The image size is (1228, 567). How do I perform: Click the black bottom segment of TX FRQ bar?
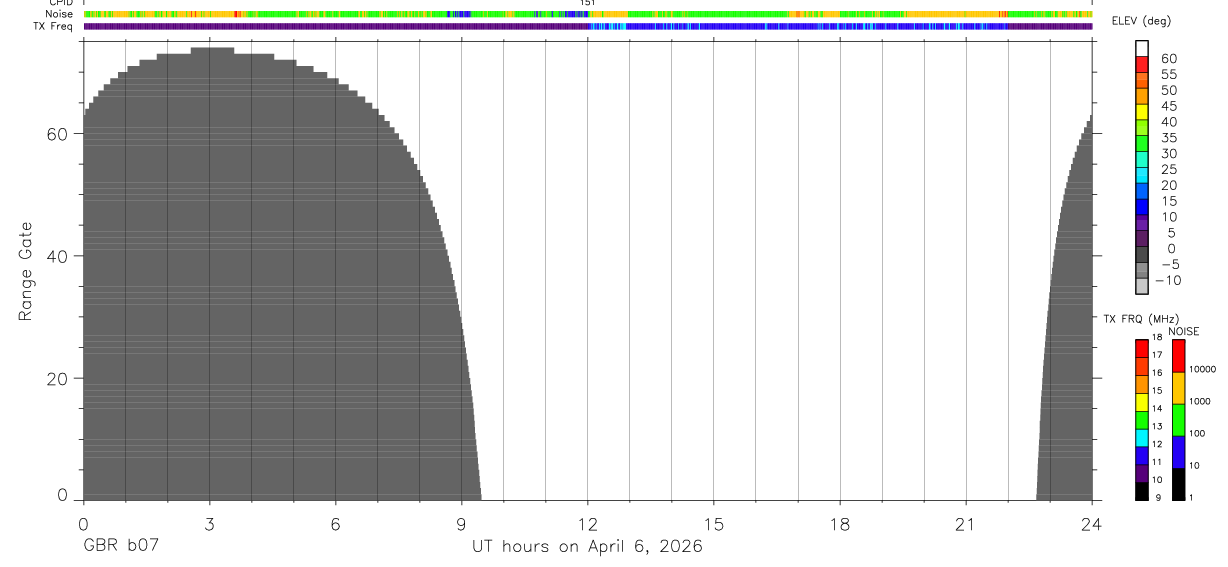[1142, 491]
